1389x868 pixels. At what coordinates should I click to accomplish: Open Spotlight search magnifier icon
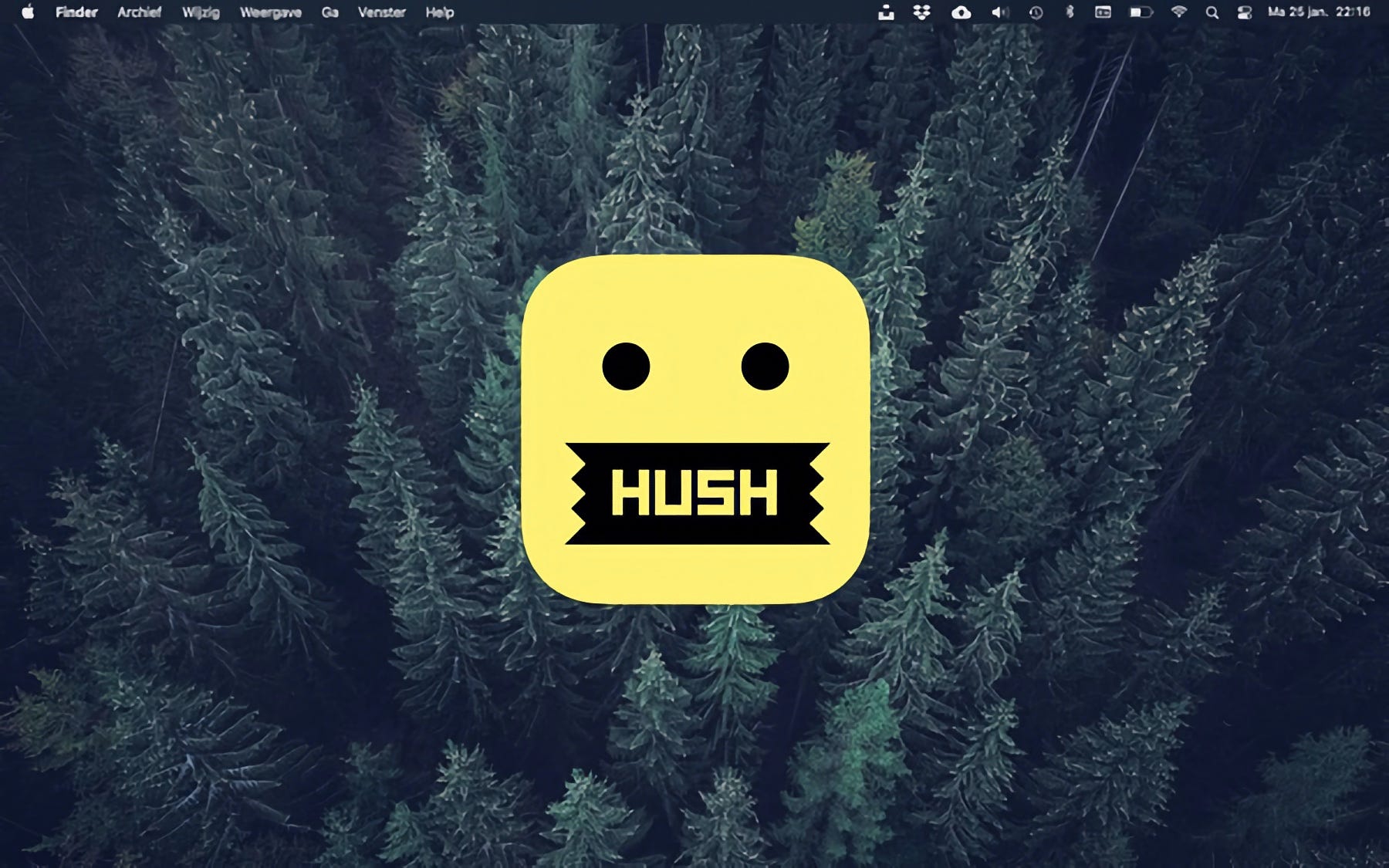[1212, 12]
